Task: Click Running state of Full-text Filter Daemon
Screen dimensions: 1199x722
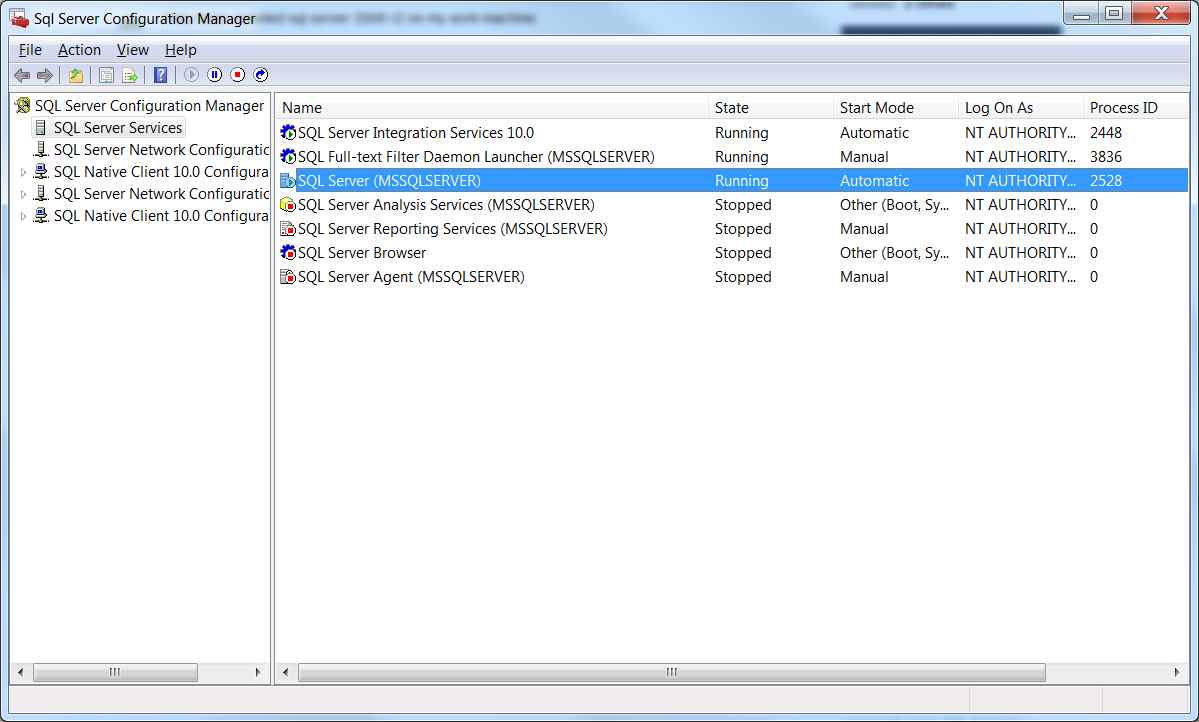Action: 742,157
